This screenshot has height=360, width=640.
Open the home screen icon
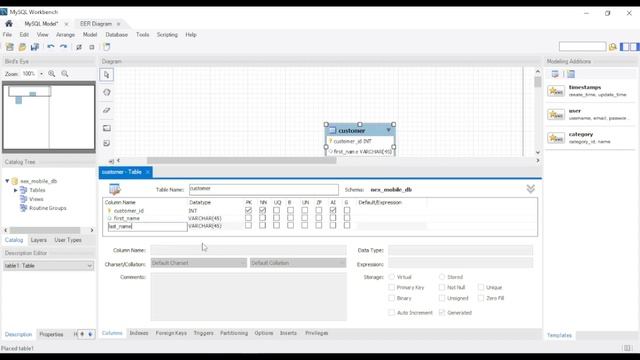point(9,24)
